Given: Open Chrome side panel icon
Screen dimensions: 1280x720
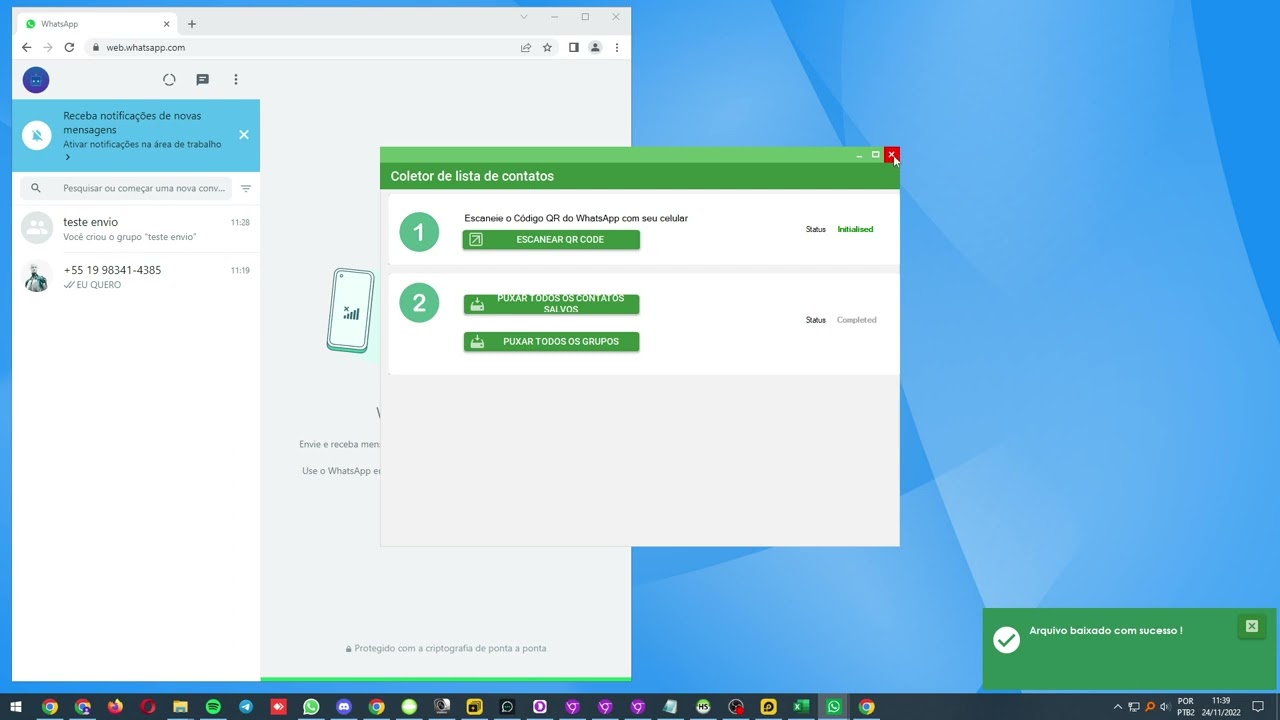Looking at the screenshot, I should tap(574, 47).
